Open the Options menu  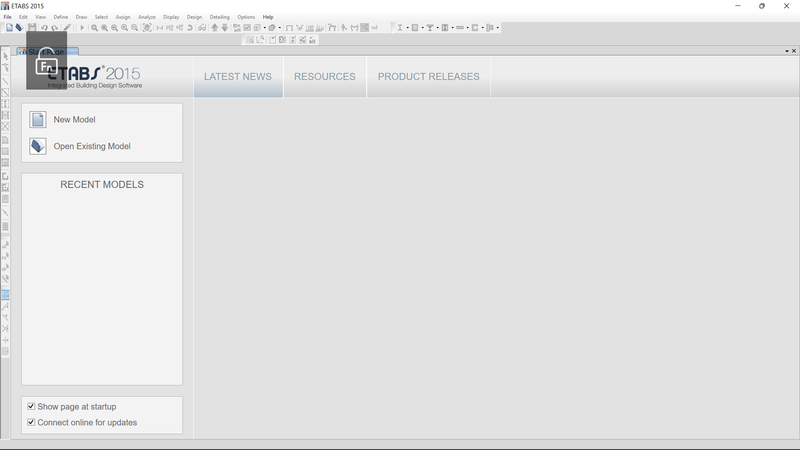pyautogui.click(x=246, y=17)
